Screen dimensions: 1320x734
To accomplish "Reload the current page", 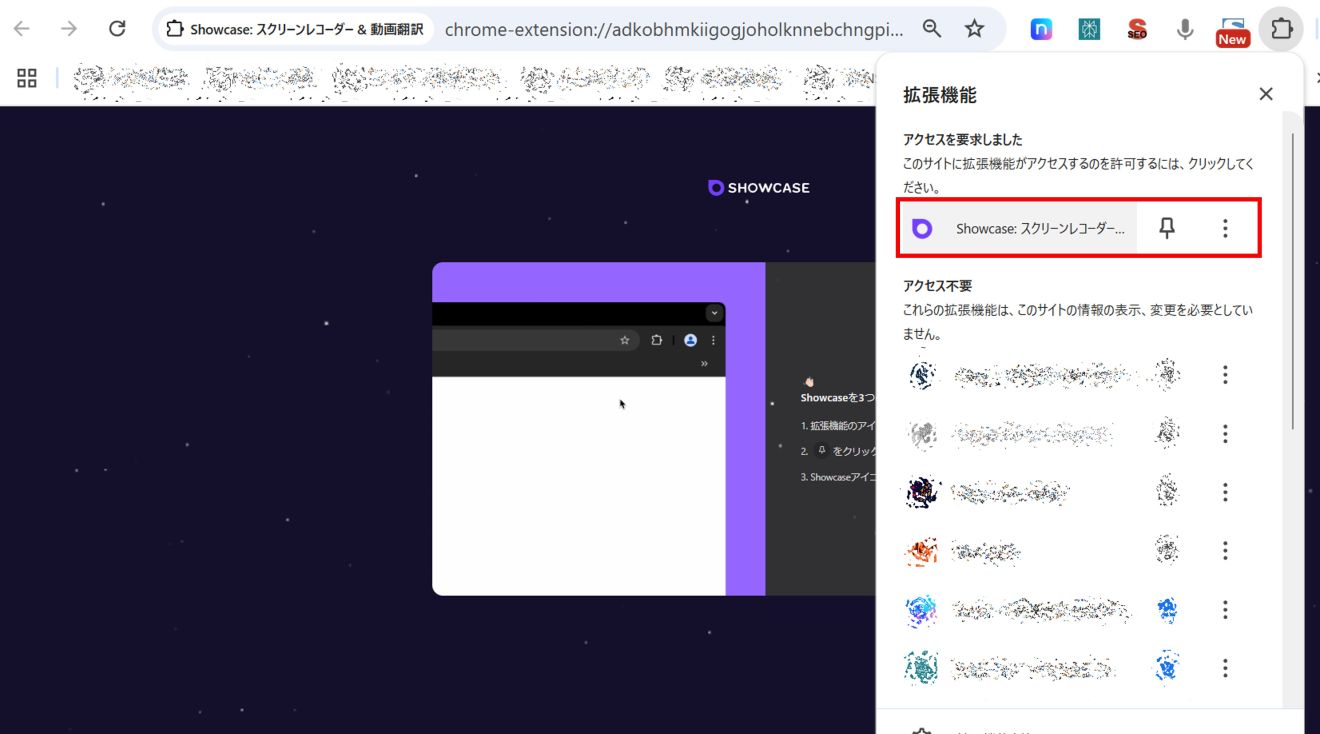I will 117,29.
